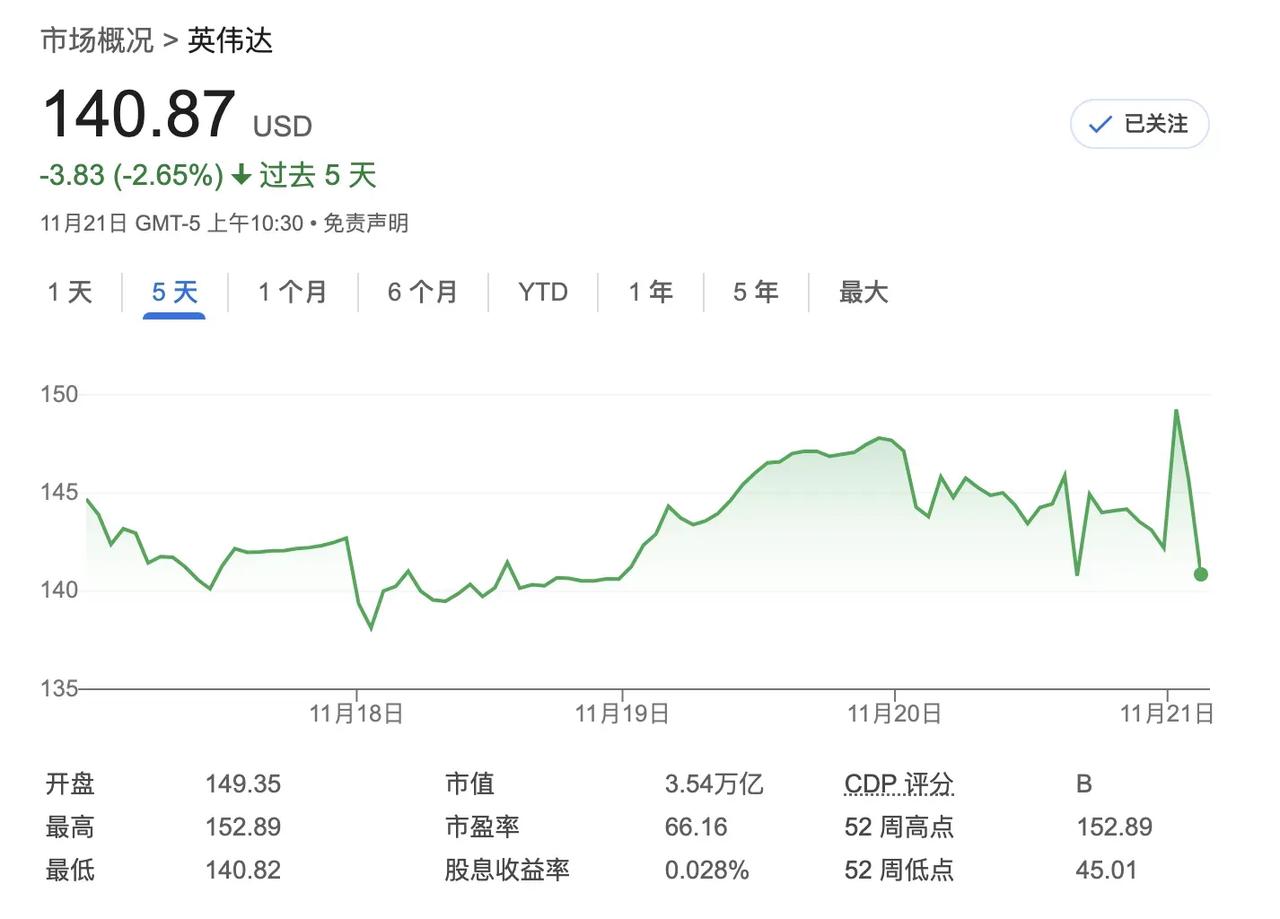This screenshot has width=1280, height=919.
Task: Click the CDP 评分 value B
Action: pyautogui.click(x=1084, y=784)
